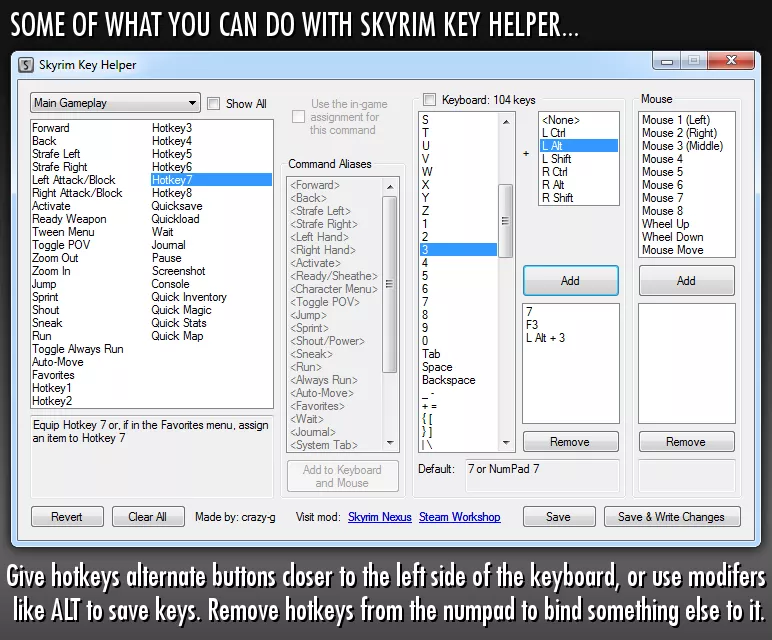
Task: Select L Ctrl modifier
Action: [553, 133]
